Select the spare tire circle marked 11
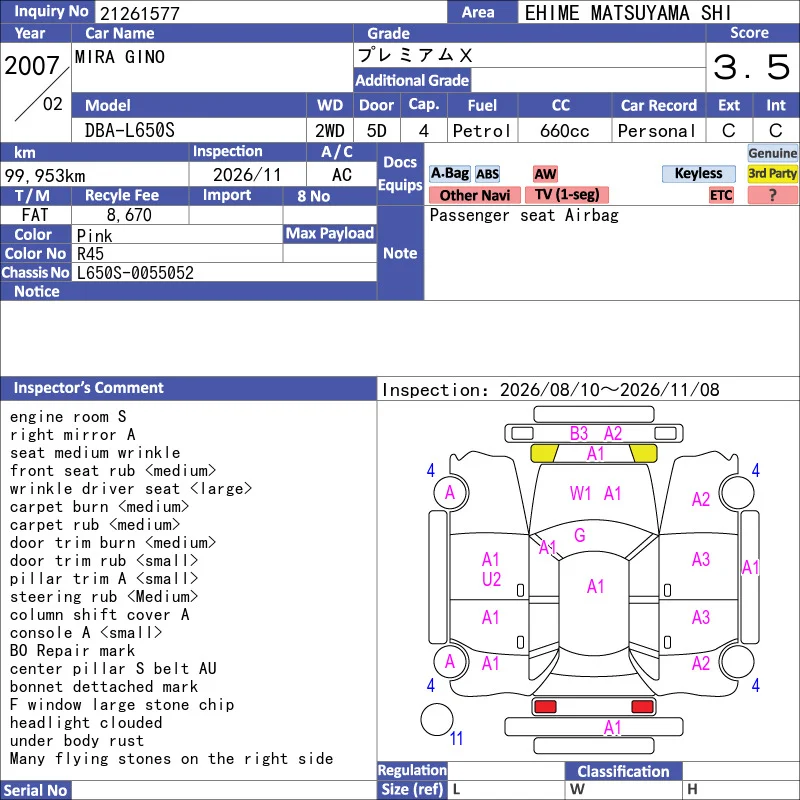800x800 pixels. (x=437, y=719)
